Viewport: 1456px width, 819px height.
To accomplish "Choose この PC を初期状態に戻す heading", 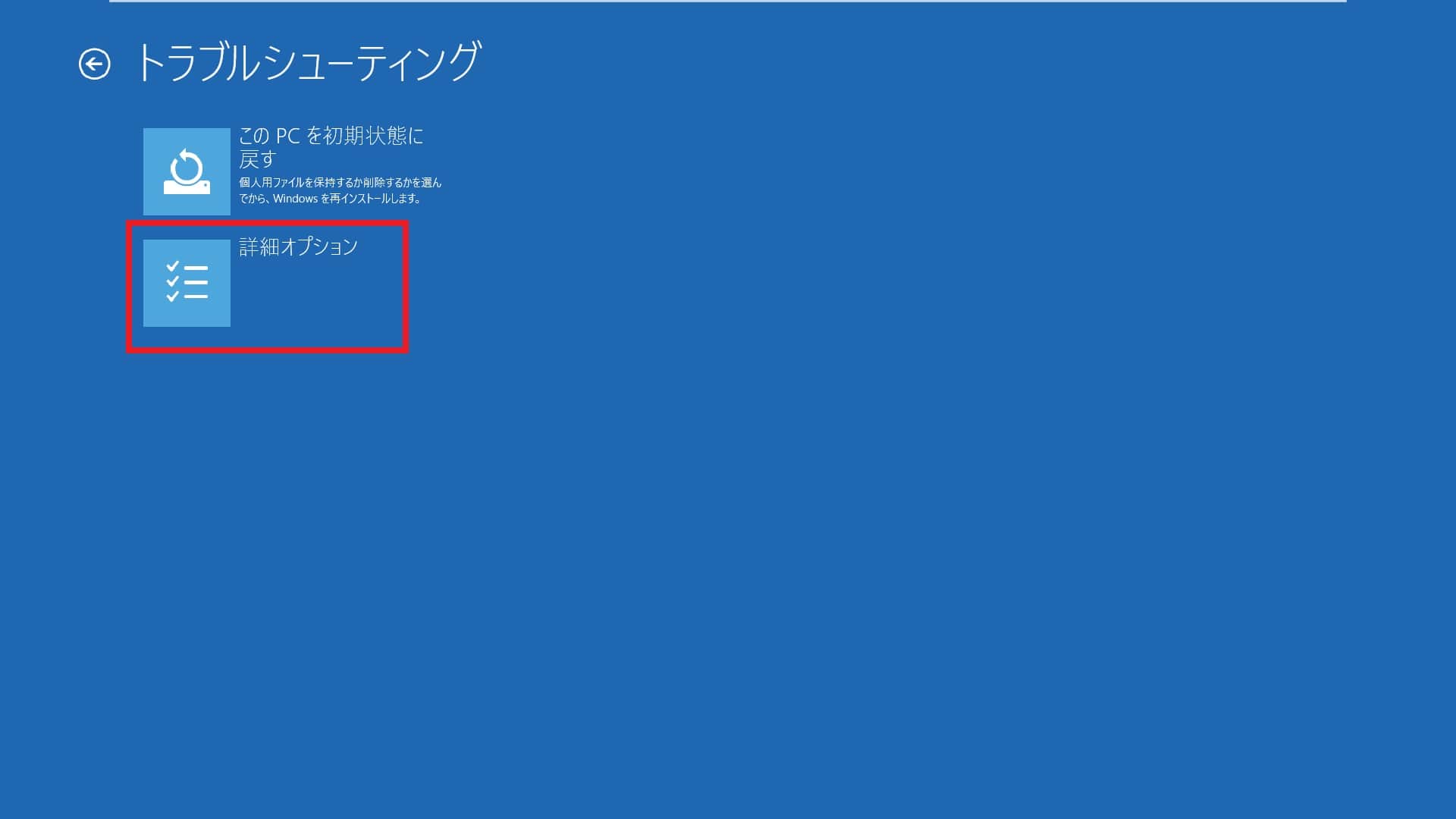I will point(331,147).
